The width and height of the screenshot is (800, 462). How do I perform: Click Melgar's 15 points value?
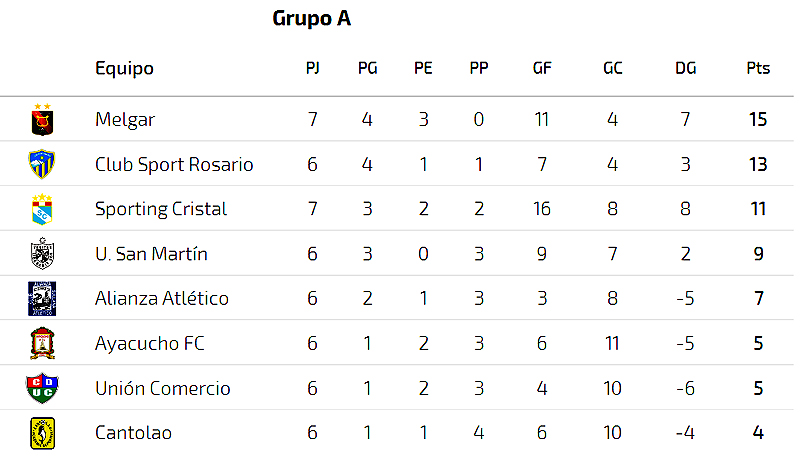tap(758, 120)
